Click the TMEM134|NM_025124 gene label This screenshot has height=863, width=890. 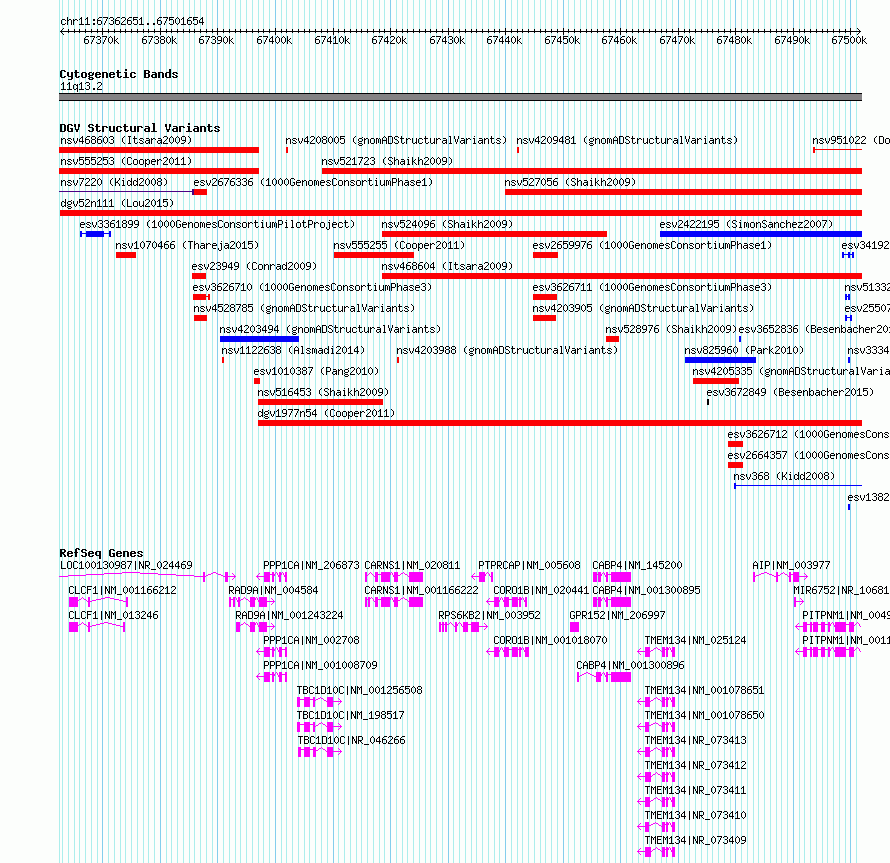(x=695, y=640)
